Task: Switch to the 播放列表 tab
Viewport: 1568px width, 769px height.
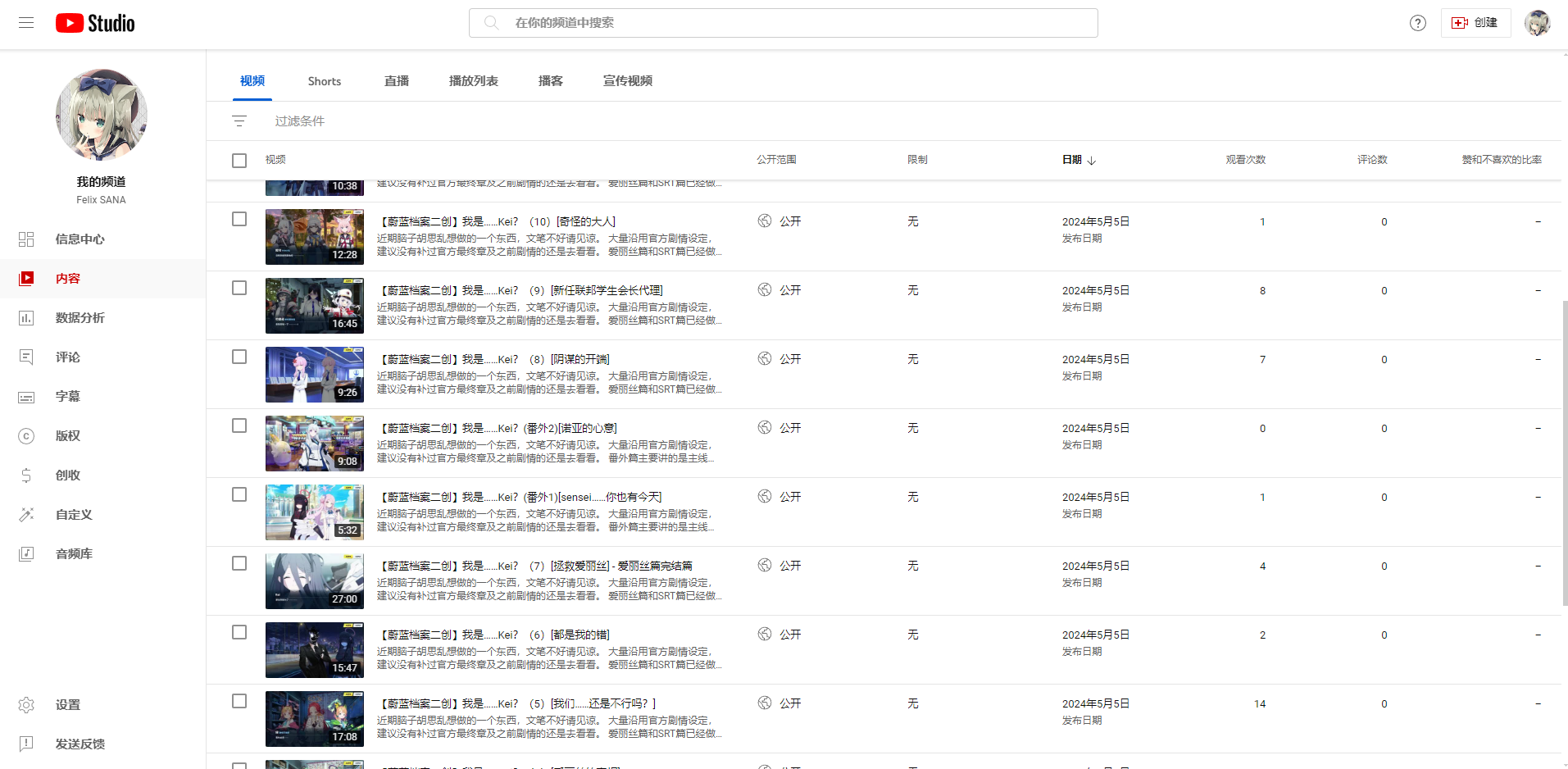Action: (474, 81)
